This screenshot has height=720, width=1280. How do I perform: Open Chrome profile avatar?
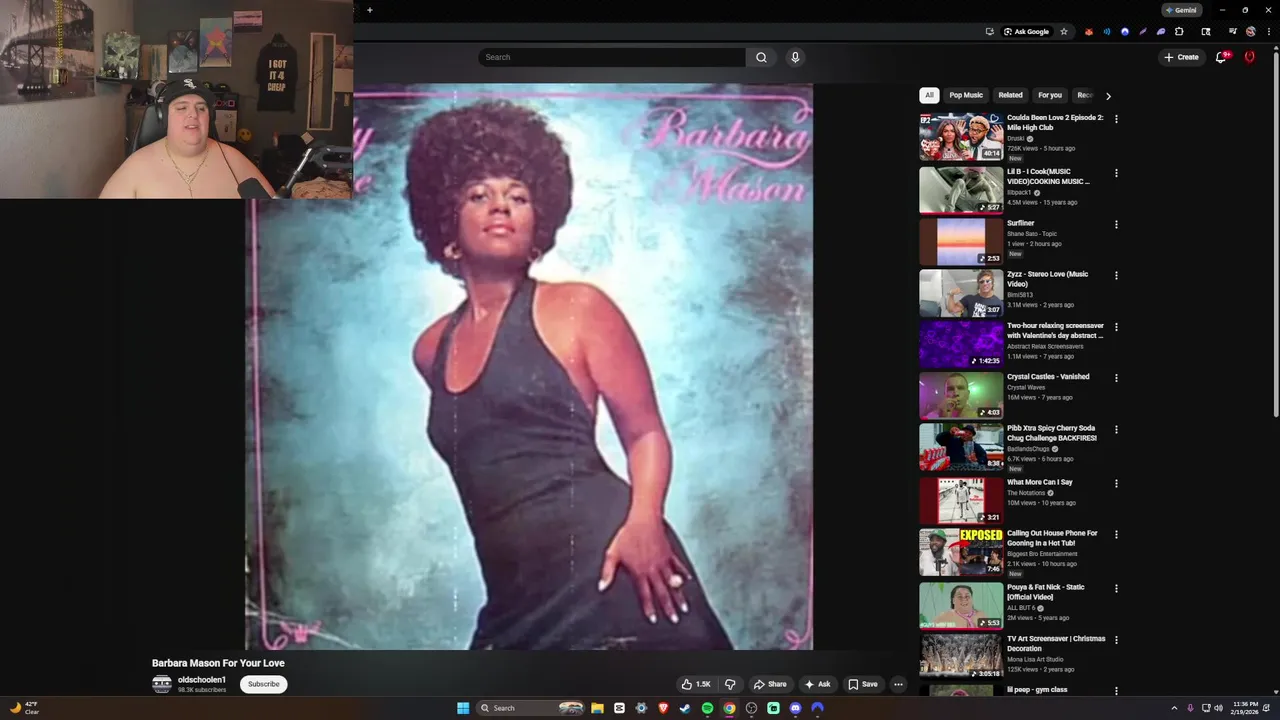click(x=1250, y=31)
